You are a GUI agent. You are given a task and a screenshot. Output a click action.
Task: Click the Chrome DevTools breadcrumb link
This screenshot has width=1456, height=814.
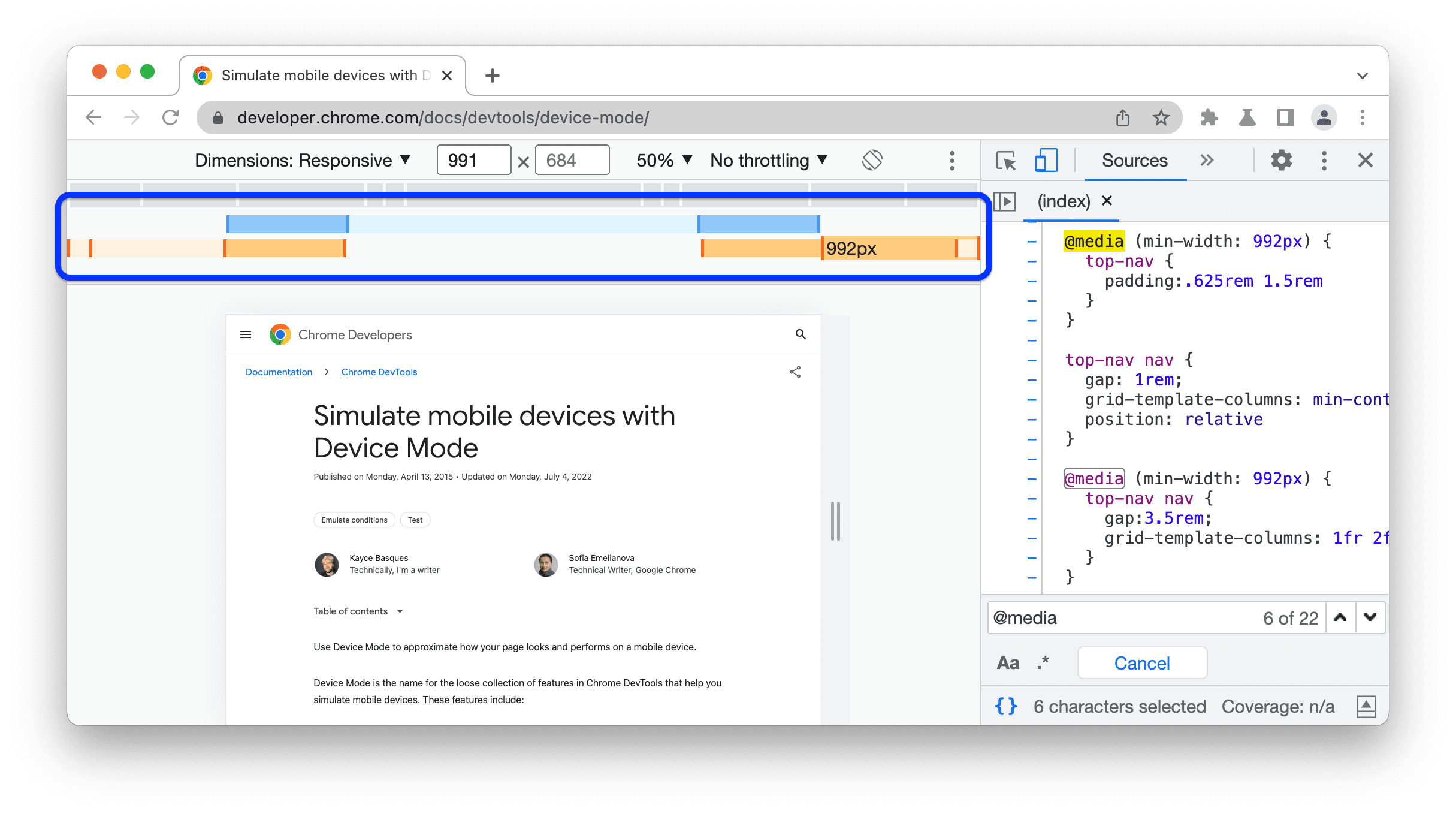378,372
